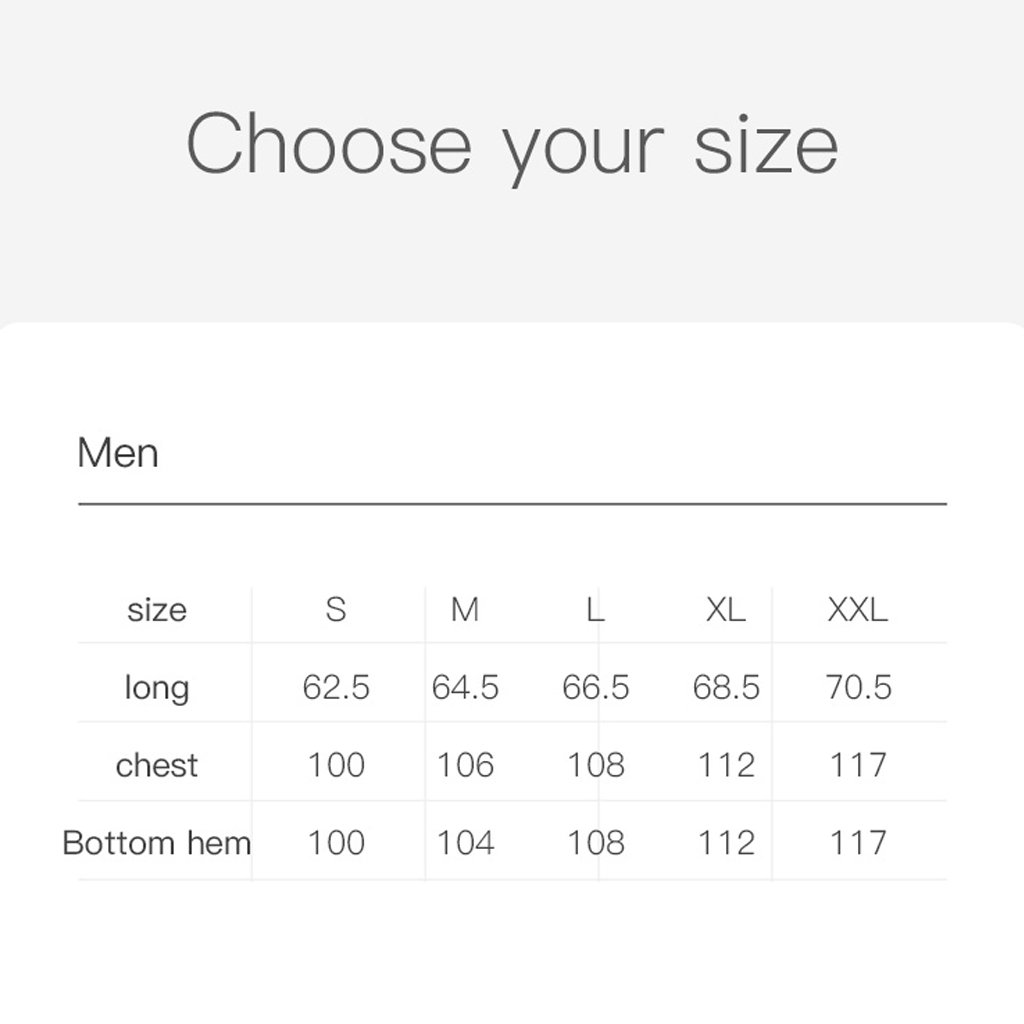Click the "Choose your size" heading
This screenshot has width=1024, height=1024.
coord(511,144)
